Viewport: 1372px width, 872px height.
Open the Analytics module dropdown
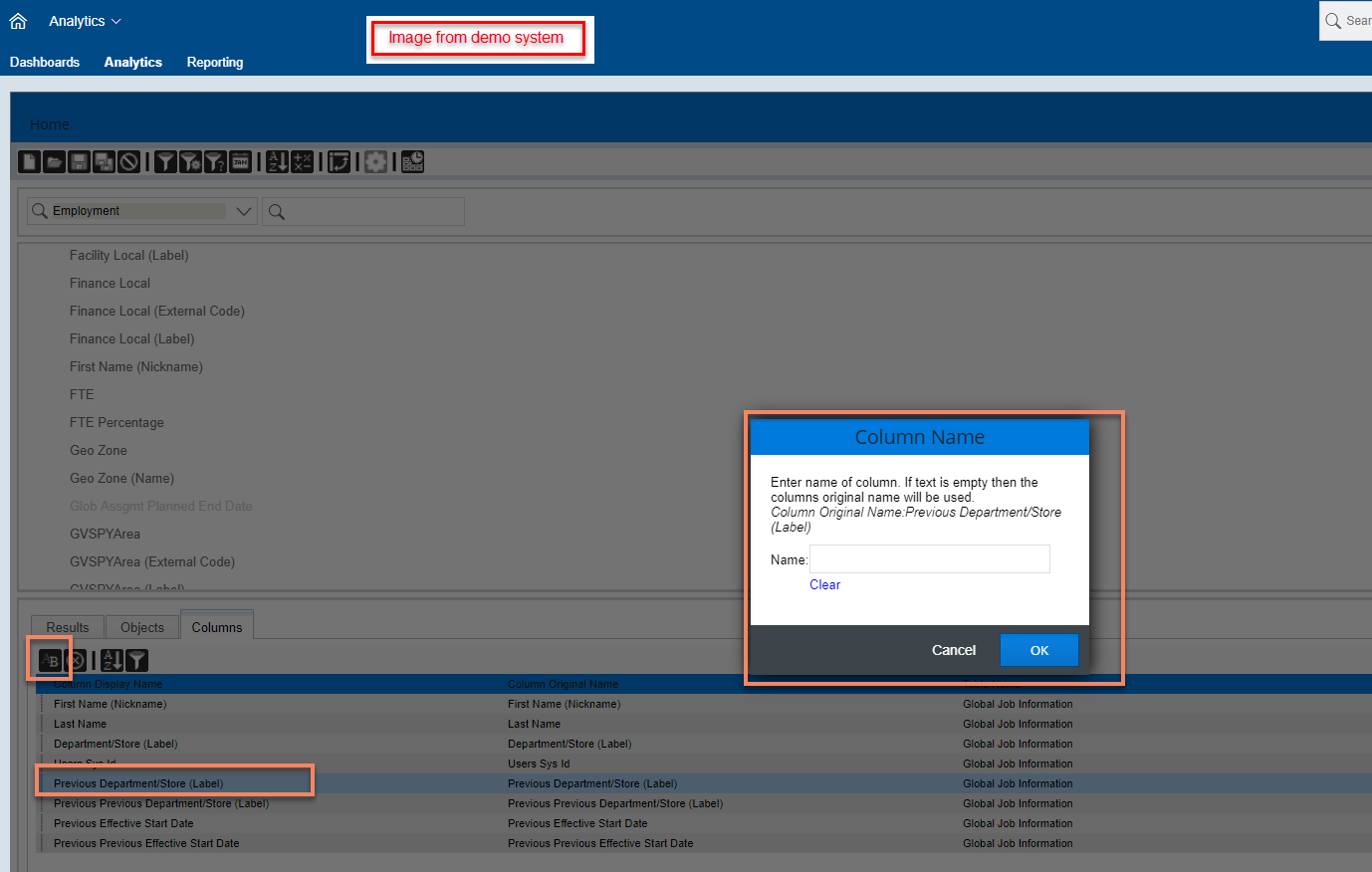click(x=85, y=21)
